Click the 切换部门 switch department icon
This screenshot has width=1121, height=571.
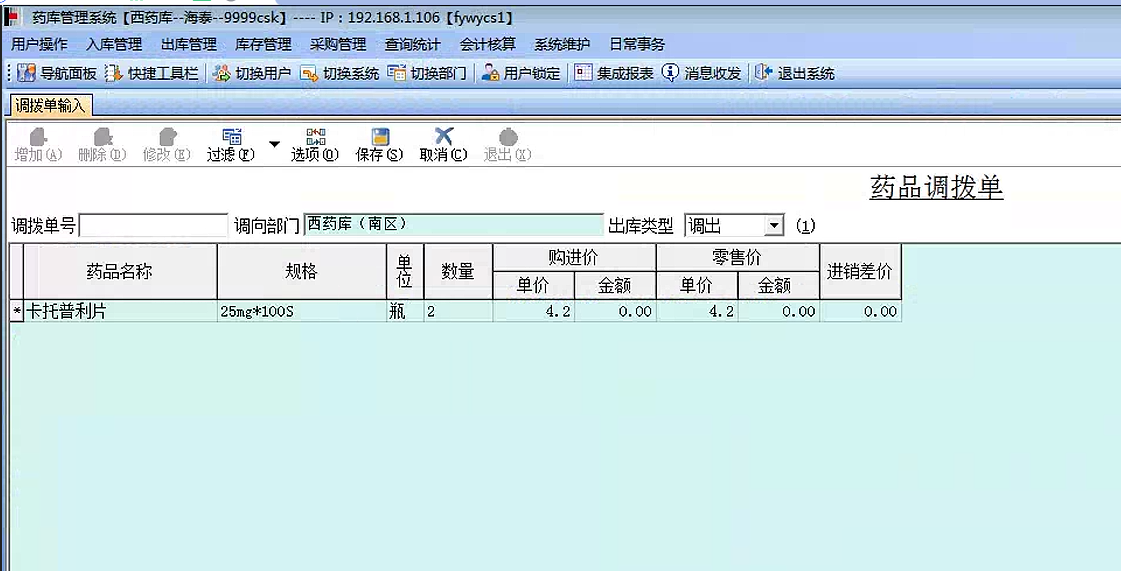point(396,73)
